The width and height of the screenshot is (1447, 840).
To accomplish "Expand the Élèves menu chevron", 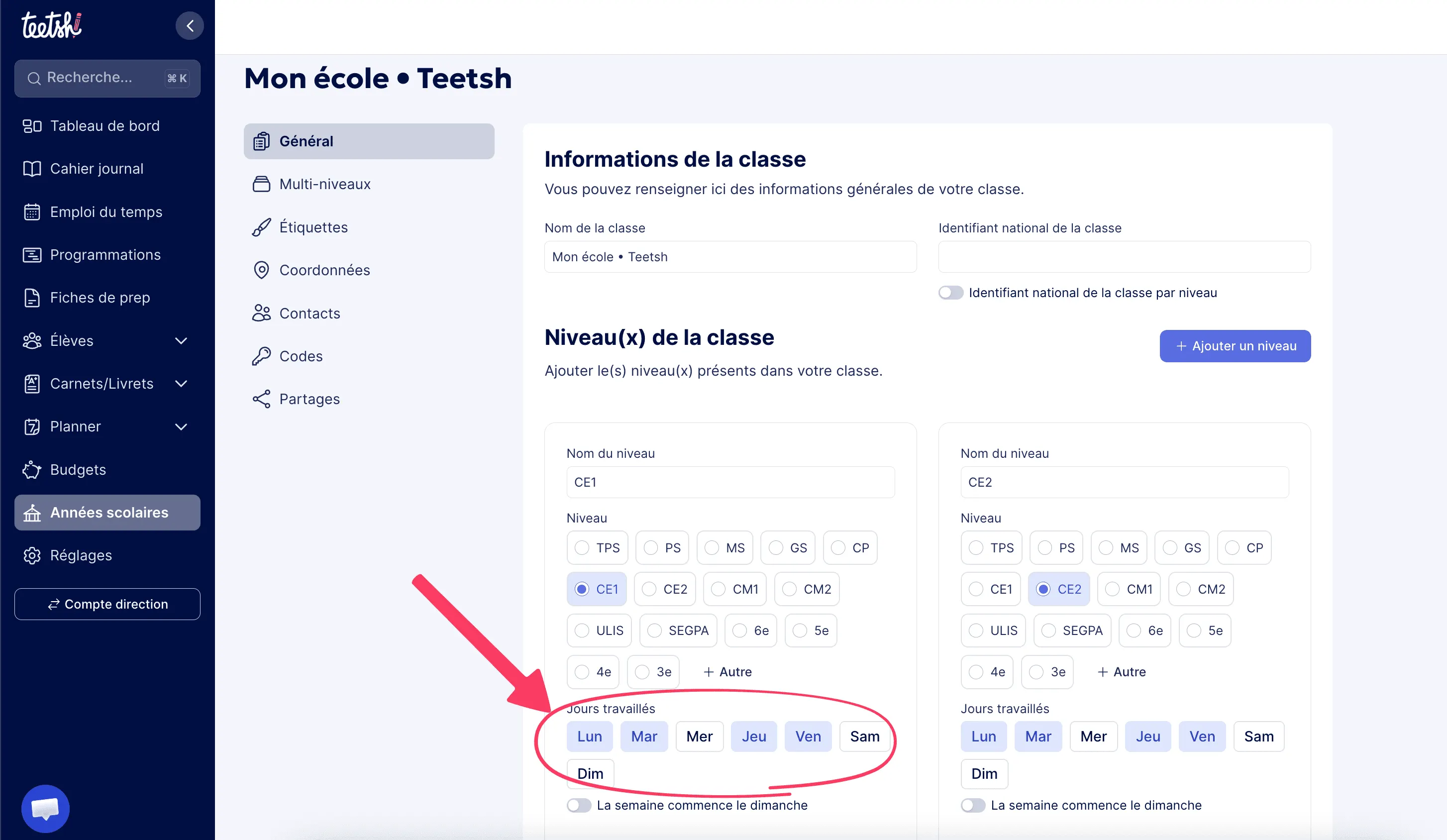I will point(181,340).
